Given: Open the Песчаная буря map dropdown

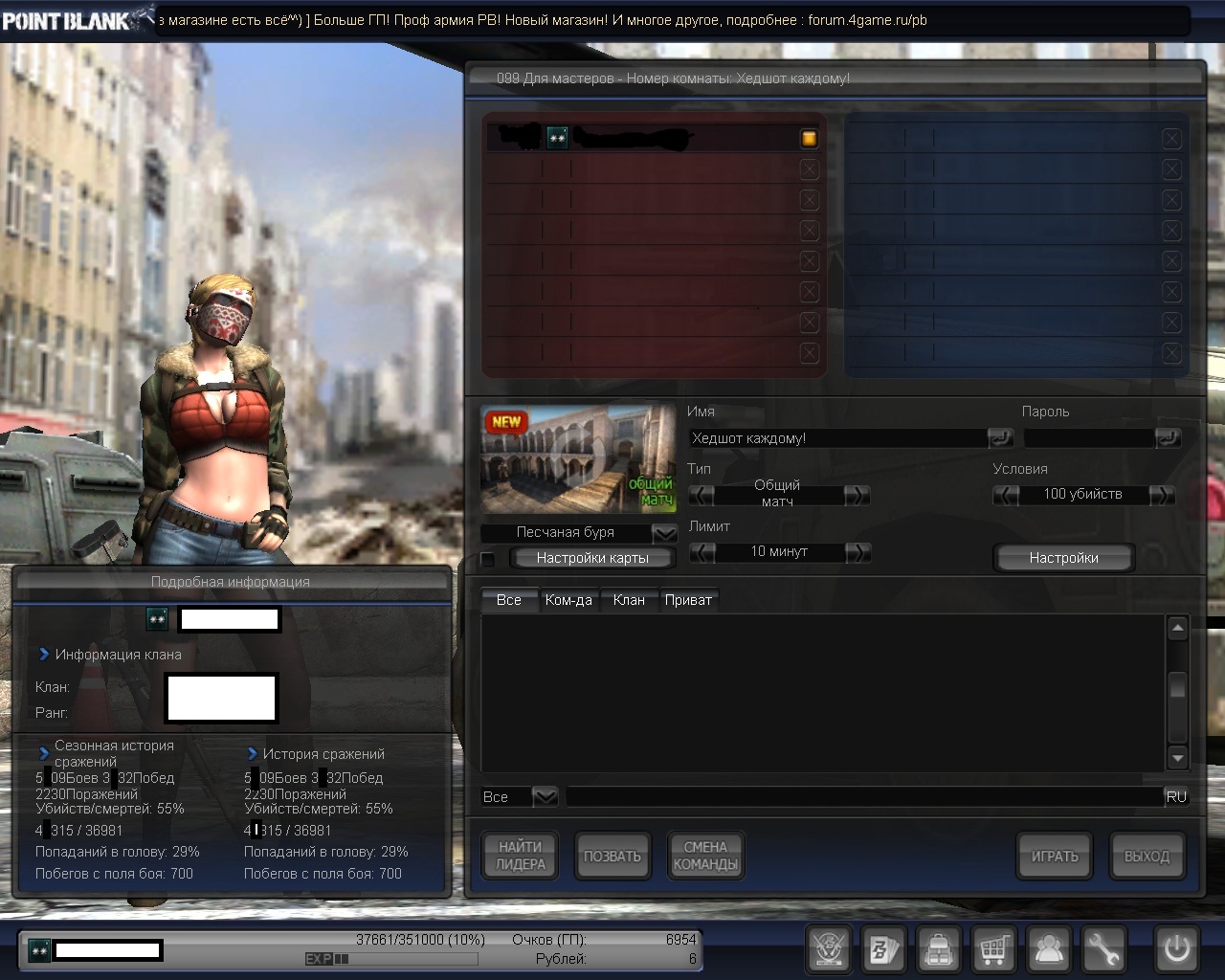Looking at the screenshot, I should (x=664, y=533).
